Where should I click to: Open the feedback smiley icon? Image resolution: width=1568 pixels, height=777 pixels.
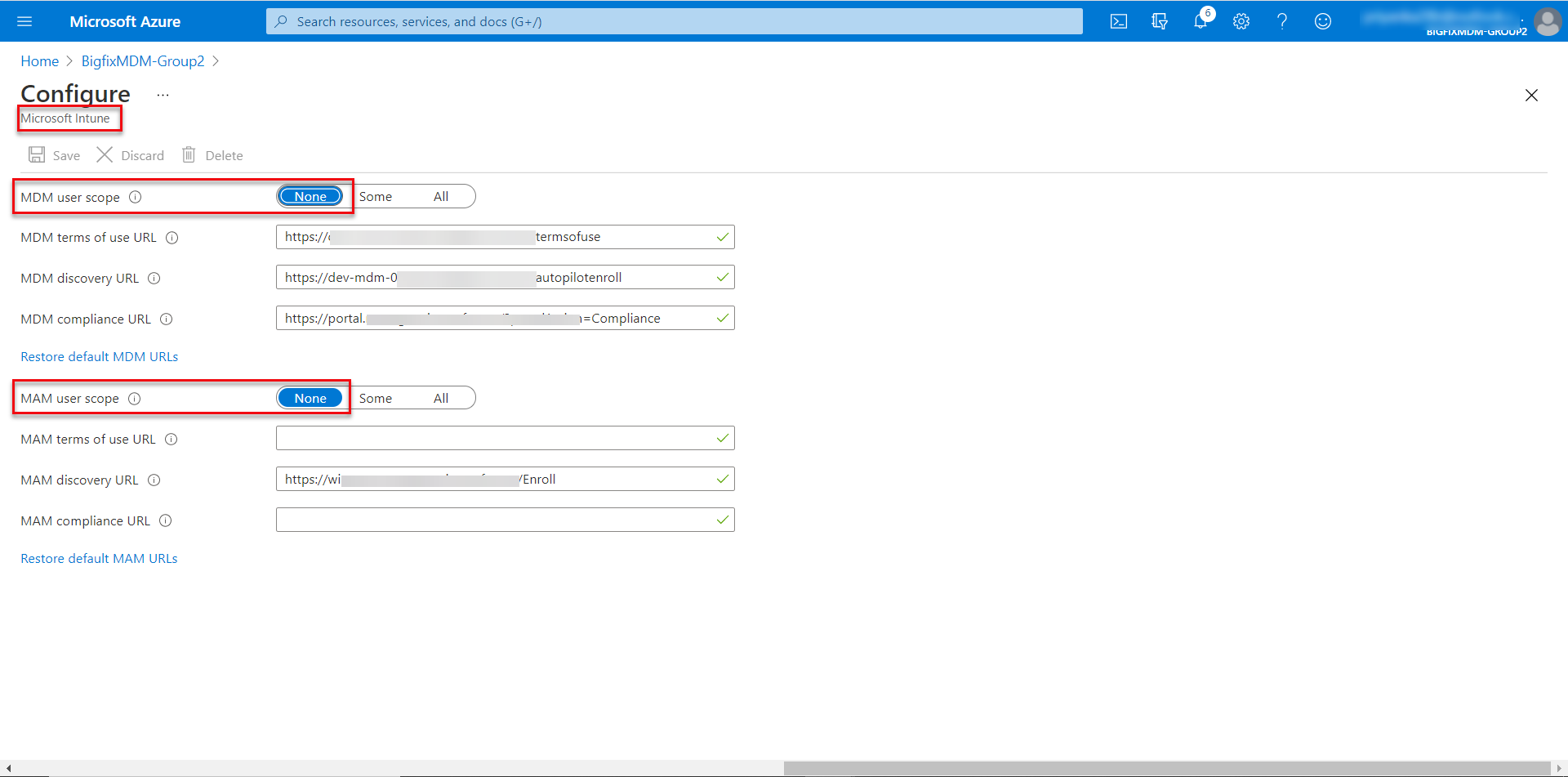(x=1323, y=21)
